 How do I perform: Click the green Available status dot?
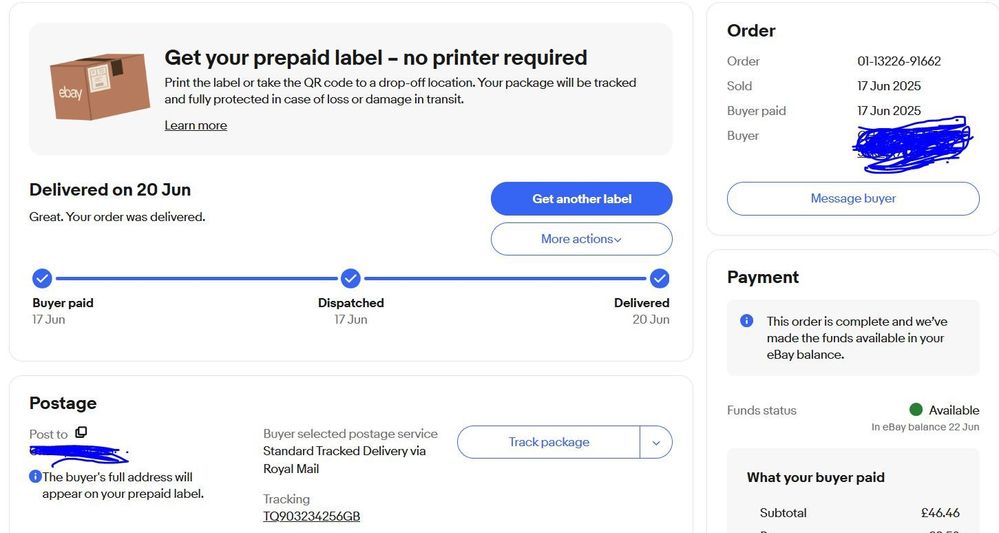pyautogui.click(x=916, y=409)
